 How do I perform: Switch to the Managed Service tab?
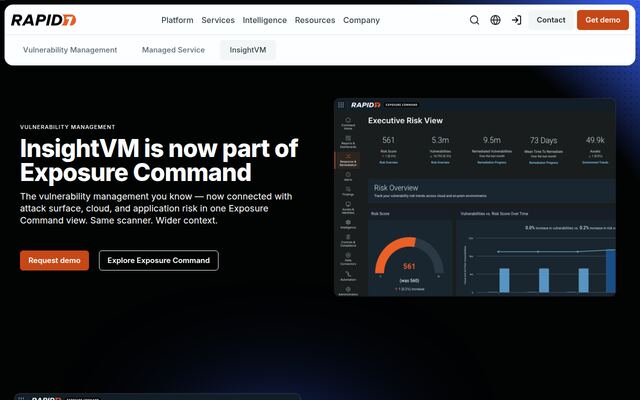(173, 50)
